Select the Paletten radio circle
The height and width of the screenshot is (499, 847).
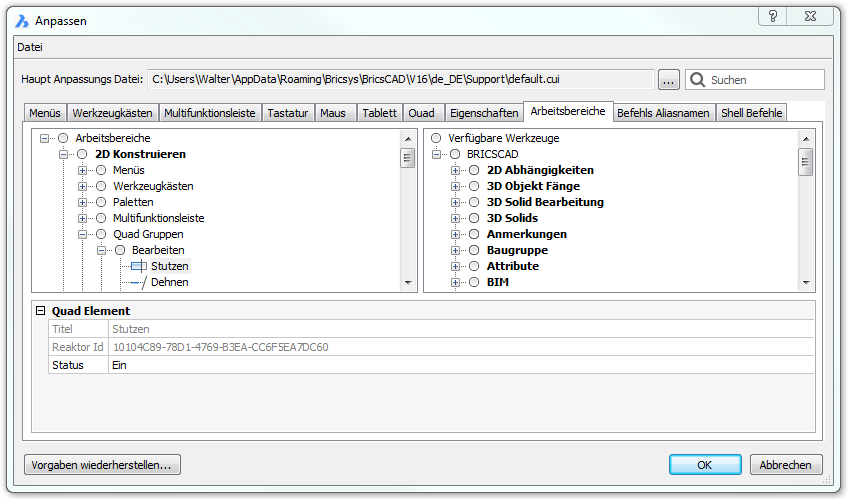[x=101, y=202]
